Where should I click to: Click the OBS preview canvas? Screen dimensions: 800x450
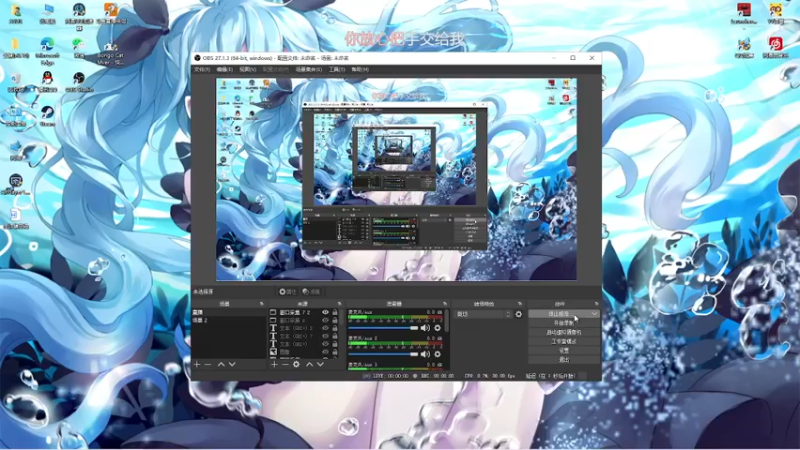pyautogui.click(x=396, y=179)
